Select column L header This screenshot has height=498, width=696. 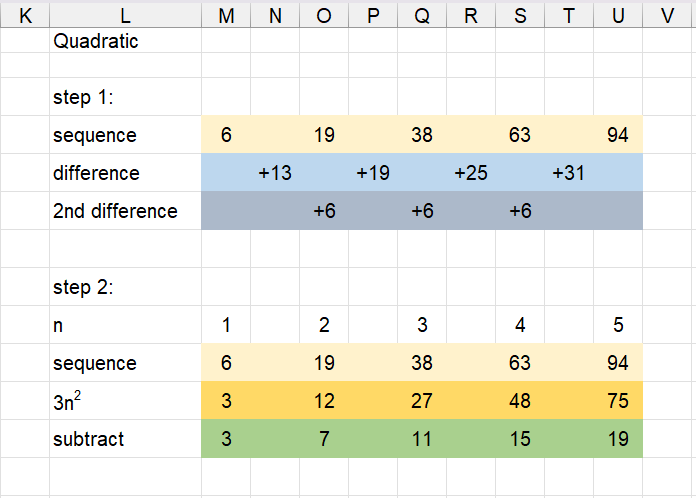[x=125, y=16]
